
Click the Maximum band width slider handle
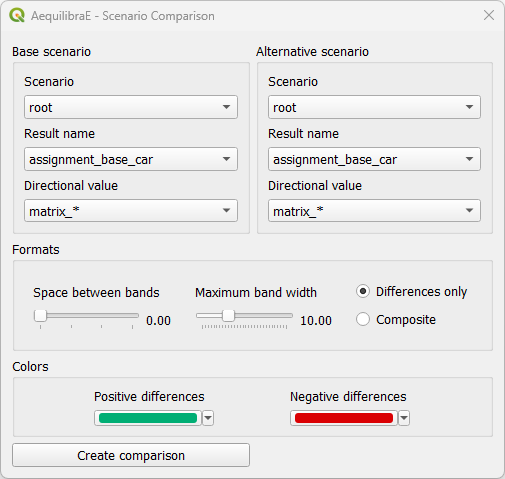point(228,315)
